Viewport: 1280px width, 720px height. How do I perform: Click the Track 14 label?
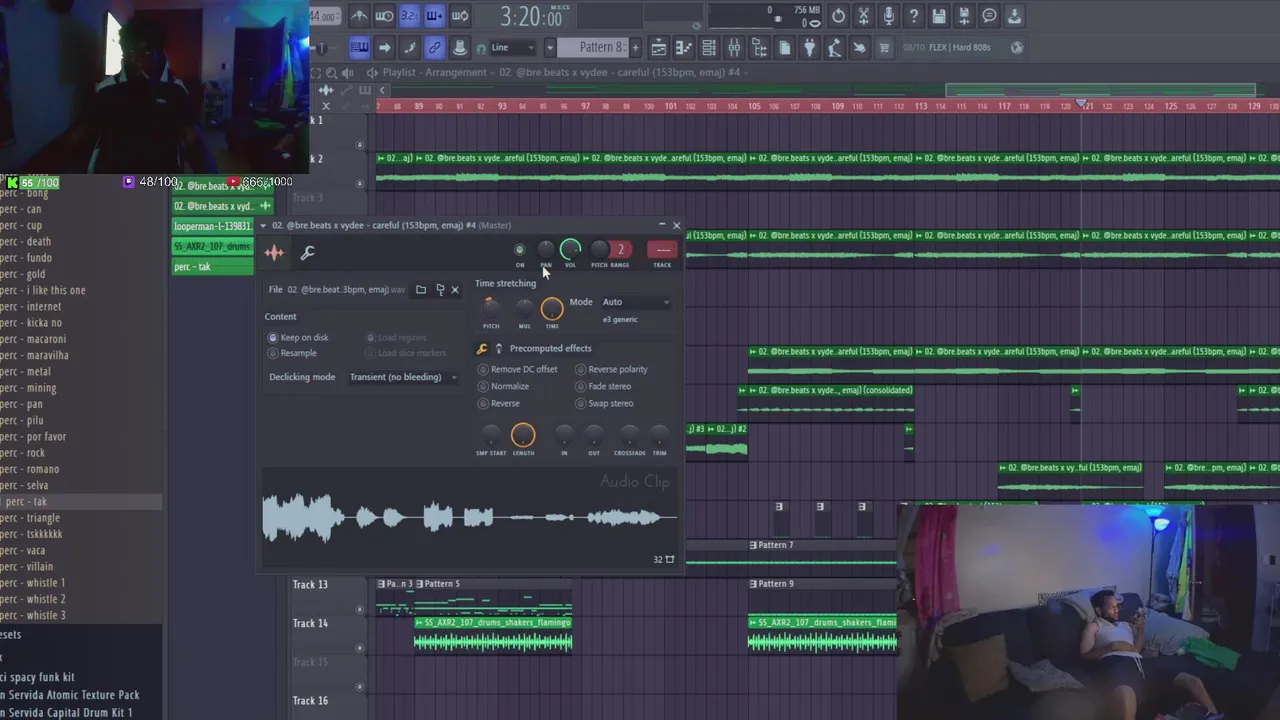[x=310, y=623]
